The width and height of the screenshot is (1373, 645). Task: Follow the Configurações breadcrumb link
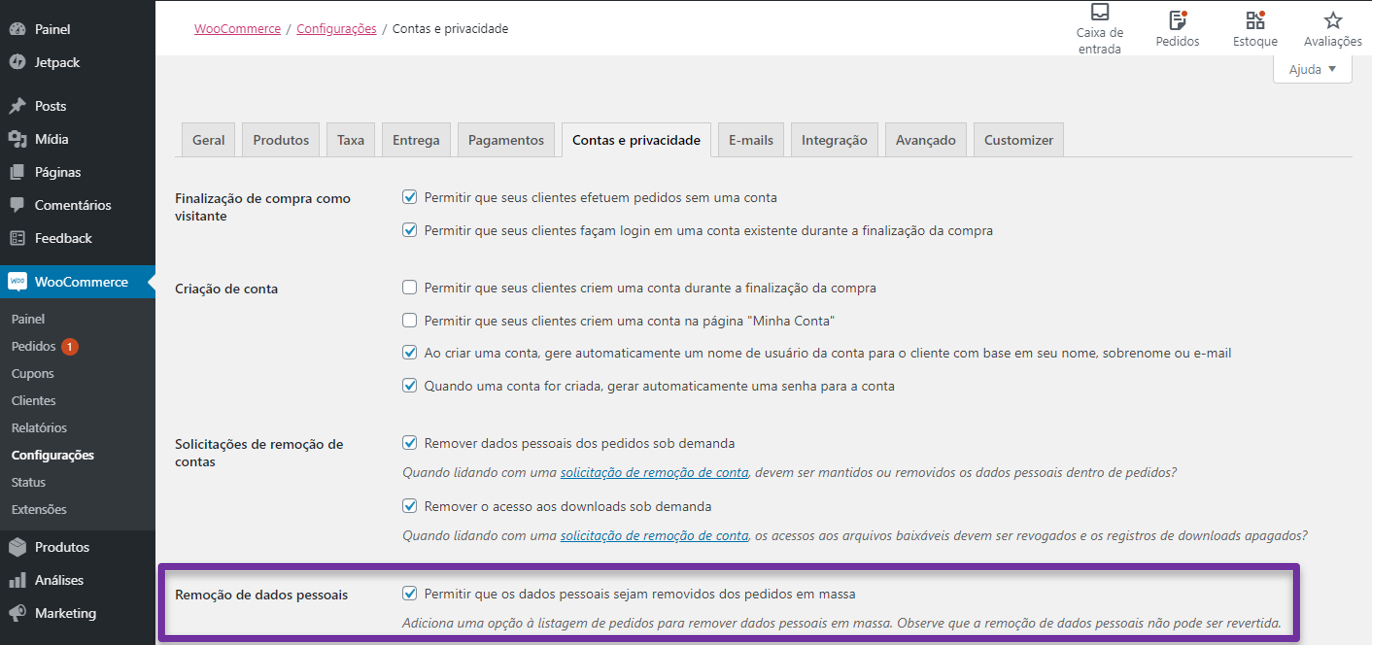[336, 29]
